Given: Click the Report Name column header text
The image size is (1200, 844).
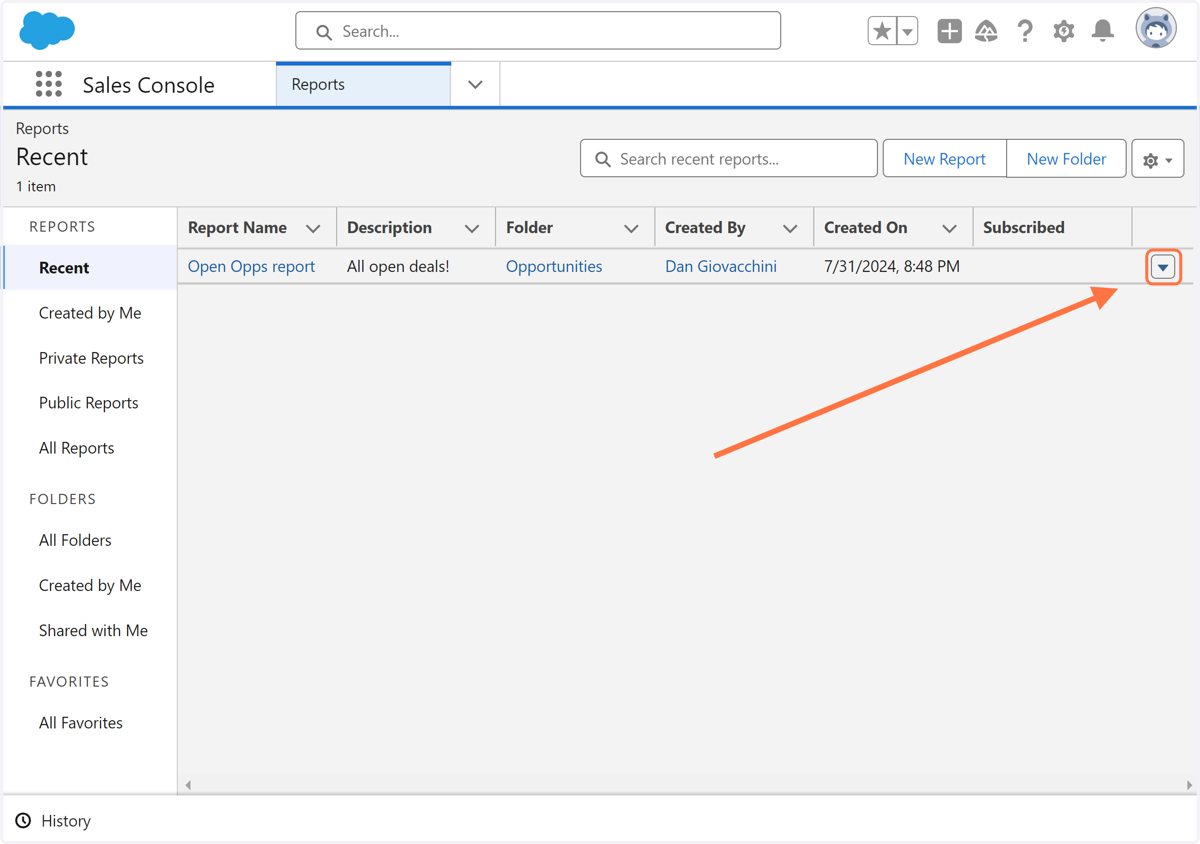Looking at the screenshot, I should [x=237, y=228].
